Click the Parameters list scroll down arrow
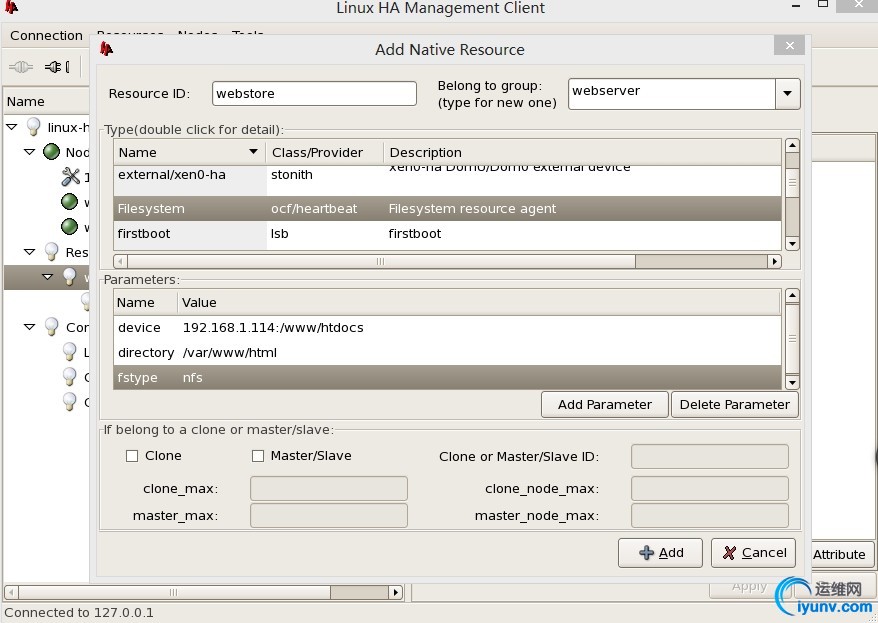The image size is (878, 623). tap(792, 383)
